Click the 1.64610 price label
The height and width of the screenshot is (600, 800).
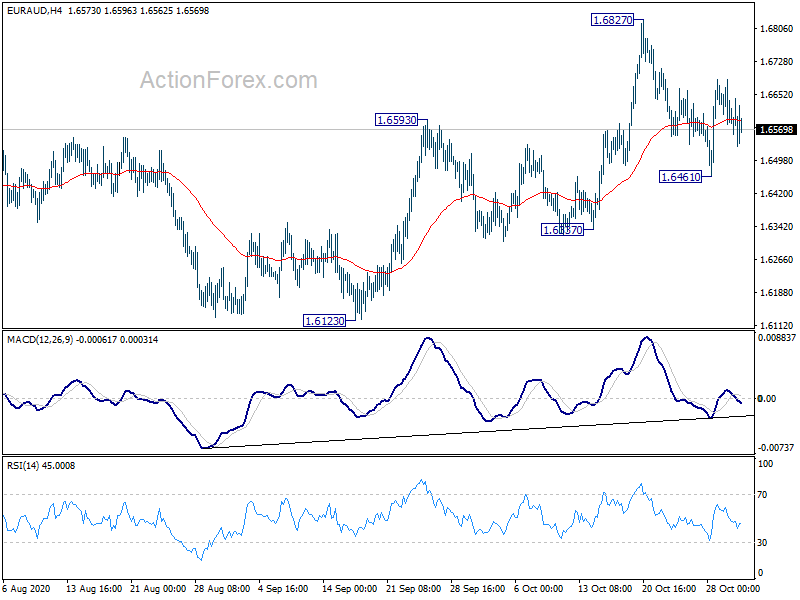[681, 177]
